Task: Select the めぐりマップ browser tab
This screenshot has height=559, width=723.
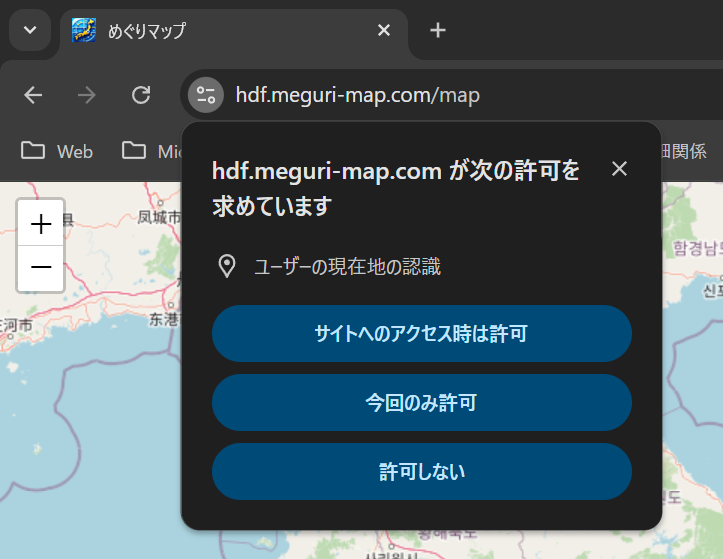Action: click(x=220, y=30)
